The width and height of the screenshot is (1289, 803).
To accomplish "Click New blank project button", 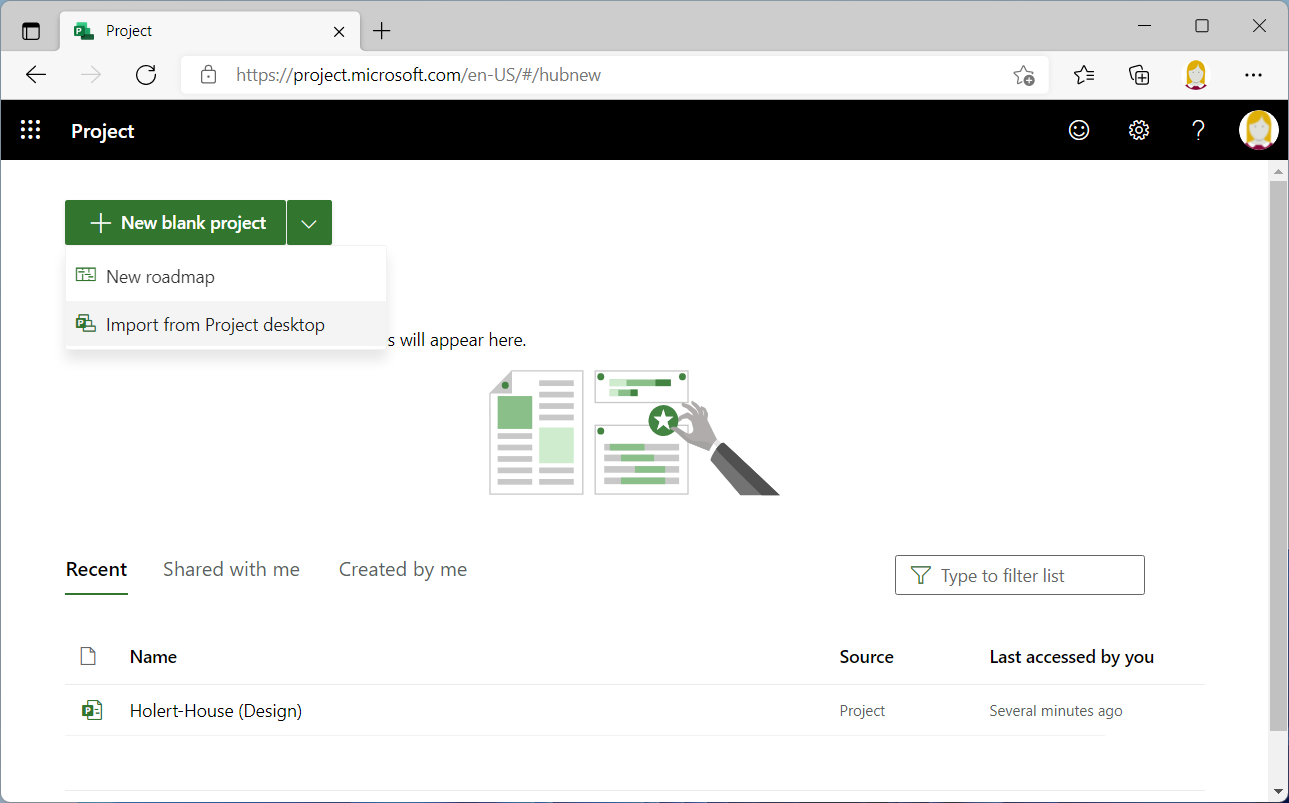I will coord(176,223).
